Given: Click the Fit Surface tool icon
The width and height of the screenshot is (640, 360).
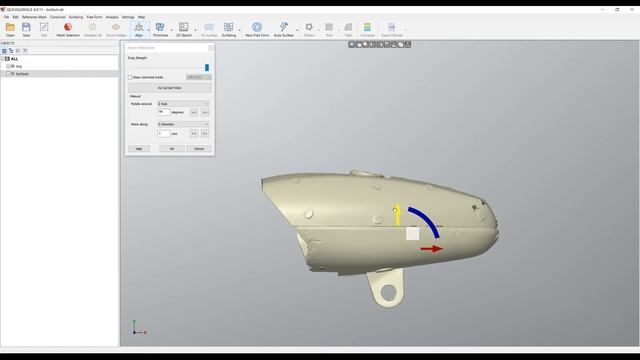Looking at the screenshot, I should click(x=209, y=27).
